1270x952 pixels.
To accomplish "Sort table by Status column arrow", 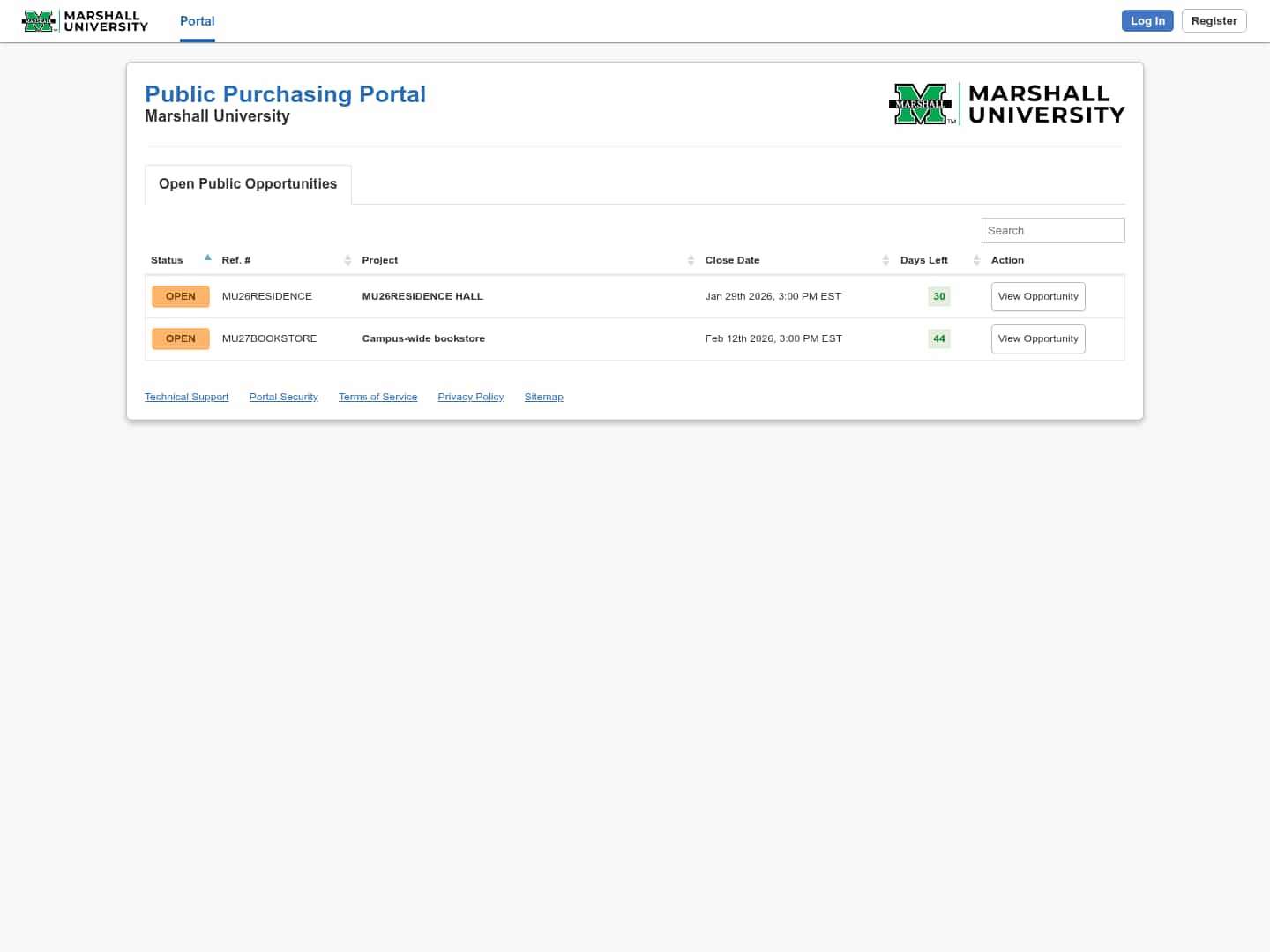I will point(207,258).
